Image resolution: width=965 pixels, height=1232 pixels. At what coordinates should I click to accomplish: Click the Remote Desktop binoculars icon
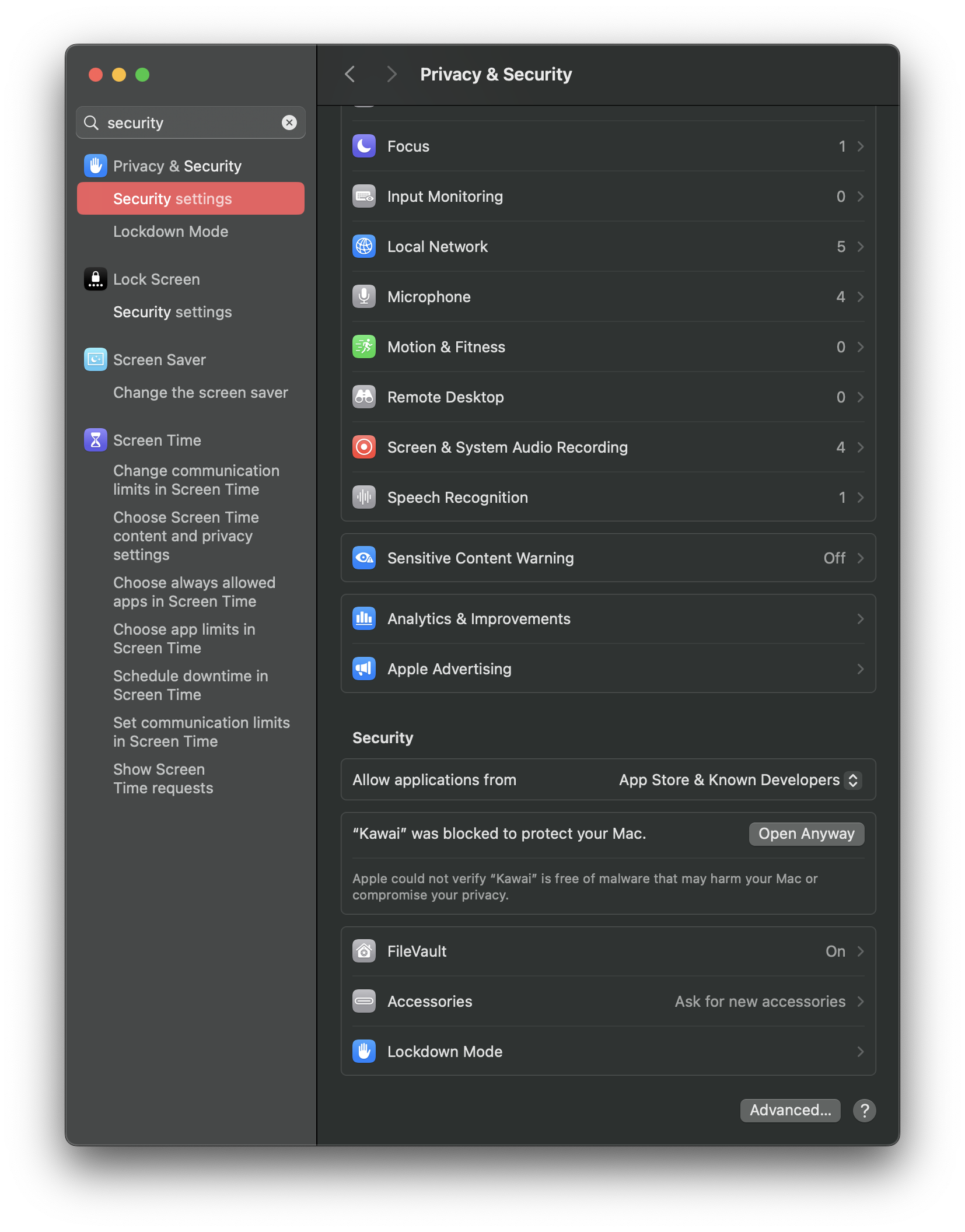click(364, 397)
